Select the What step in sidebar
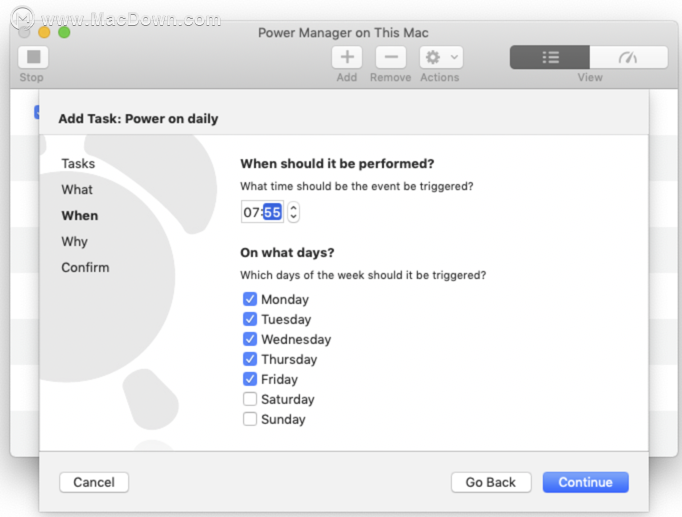Screen dimensions: 682x517 tap(77, 190)
